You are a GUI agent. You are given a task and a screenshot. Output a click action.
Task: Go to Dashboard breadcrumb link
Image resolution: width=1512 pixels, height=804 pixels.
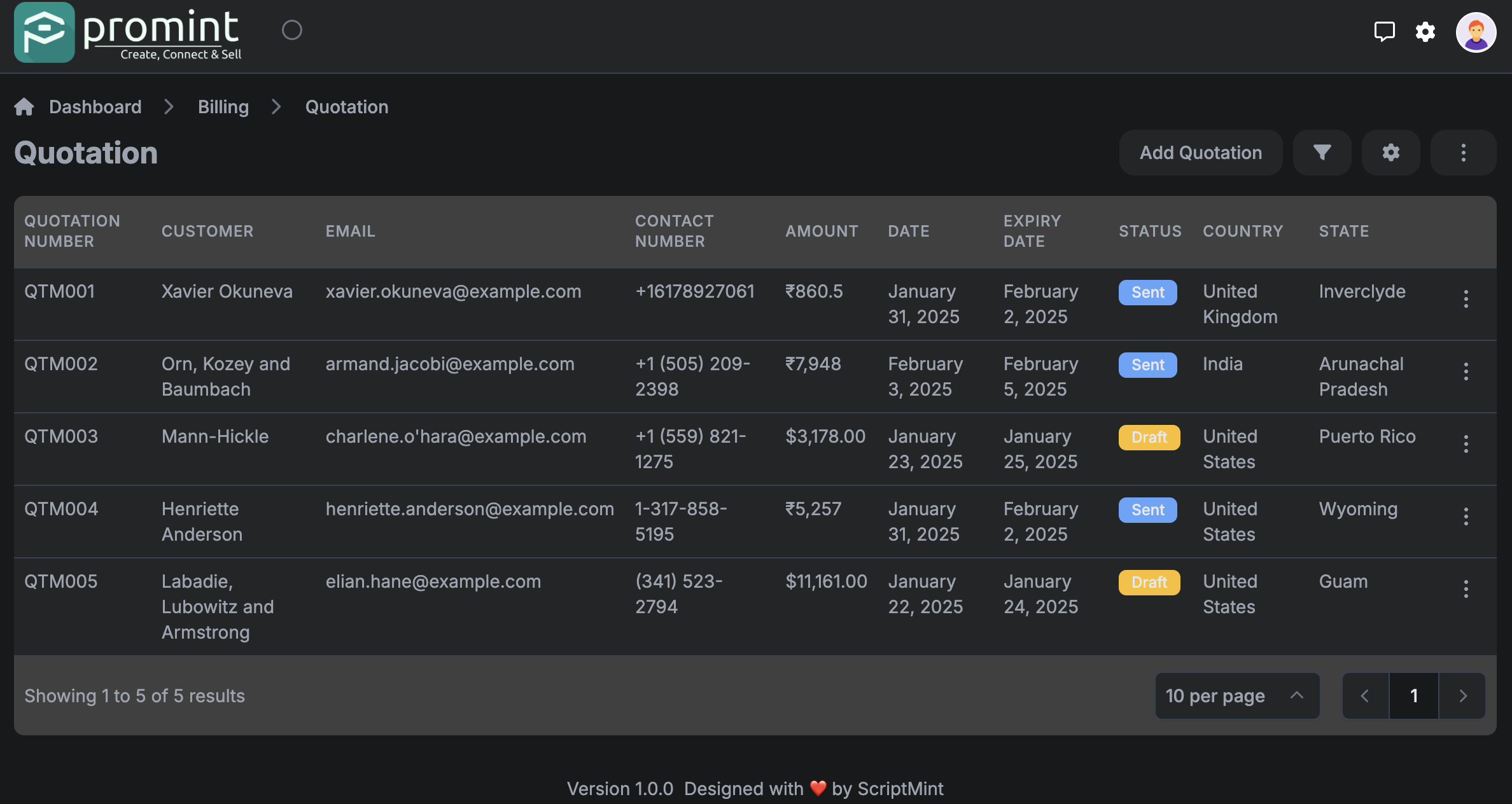pos(95,107)
